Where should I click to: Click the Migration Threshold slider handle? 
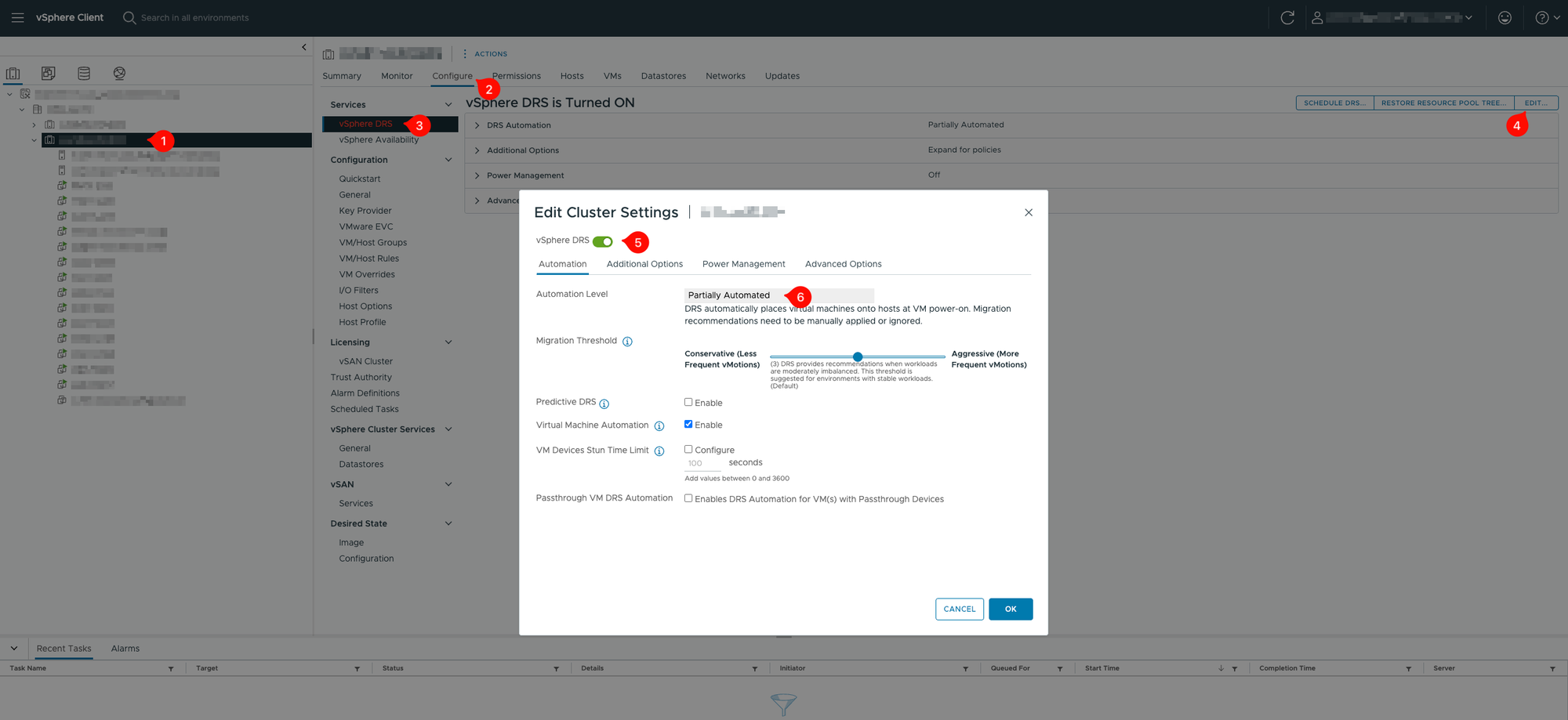pos(858,356)
